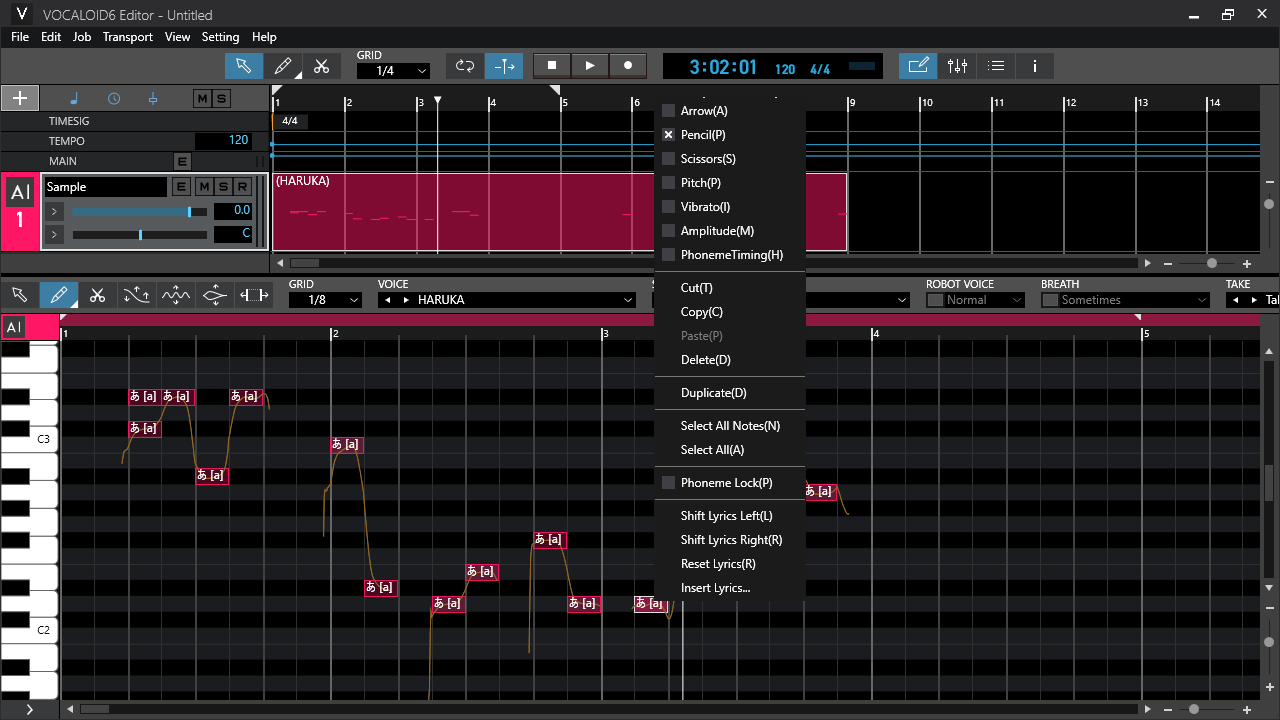Open BREATH Sometimes dropdown
The height and width of the screenshot is (720, 1280).
point(1126,300)
